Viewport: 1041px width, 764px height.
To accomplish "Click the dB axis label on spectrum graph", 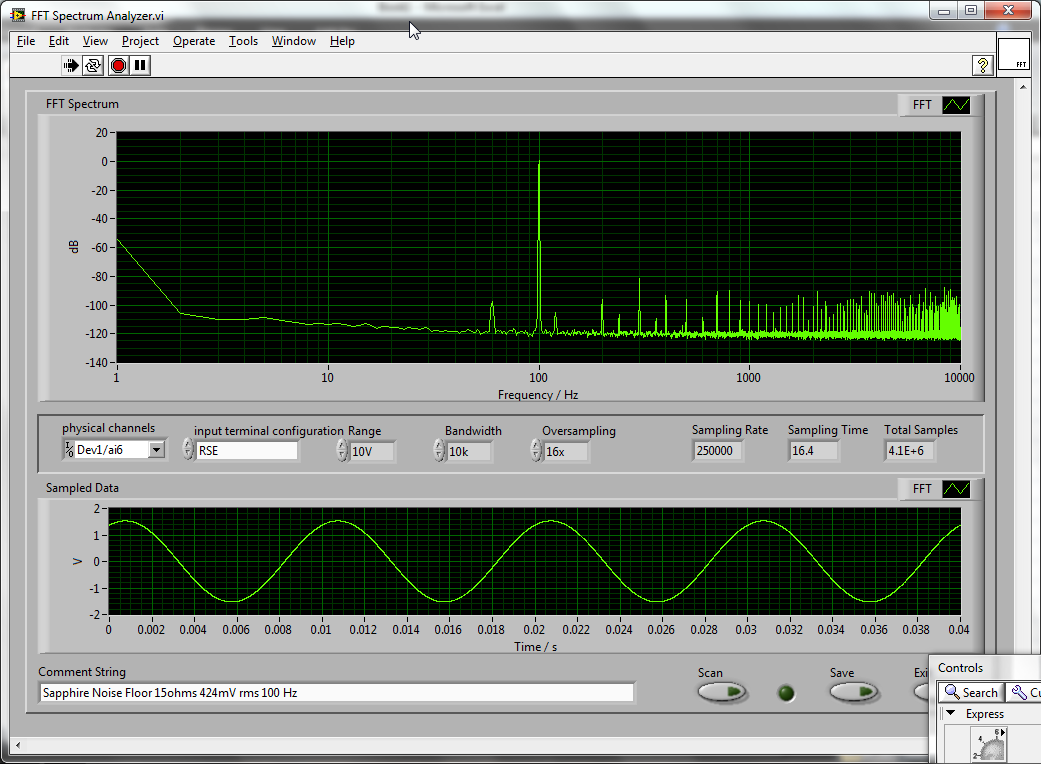I will (x=74, y=247).
